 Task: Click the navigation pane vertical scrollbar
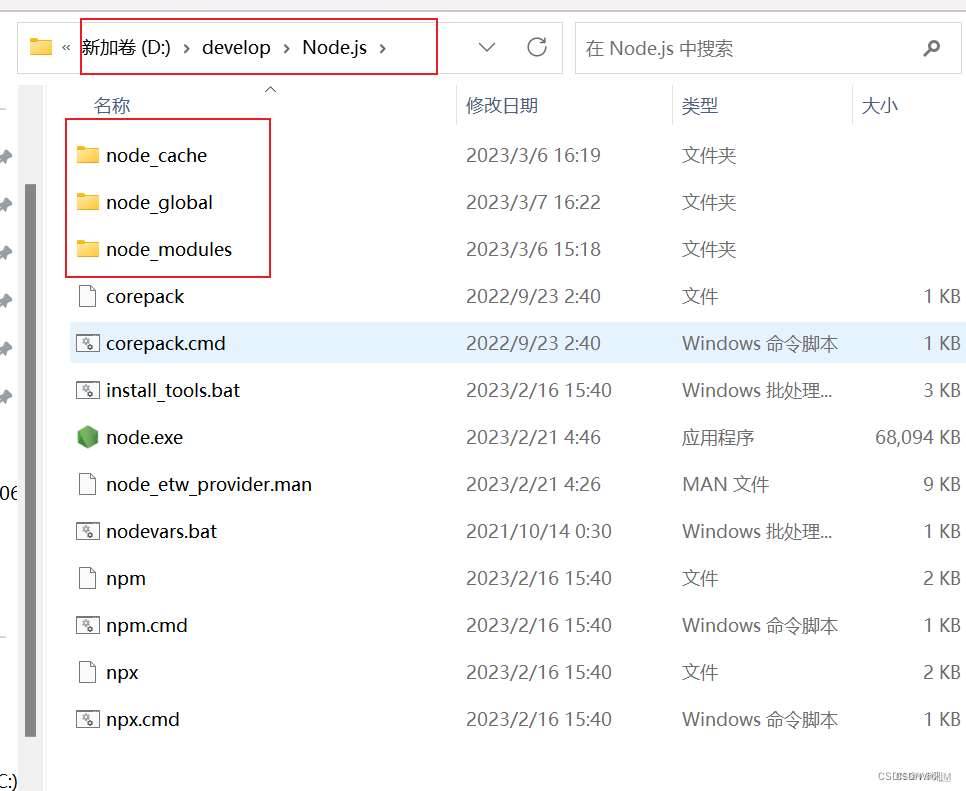(30, 460)
